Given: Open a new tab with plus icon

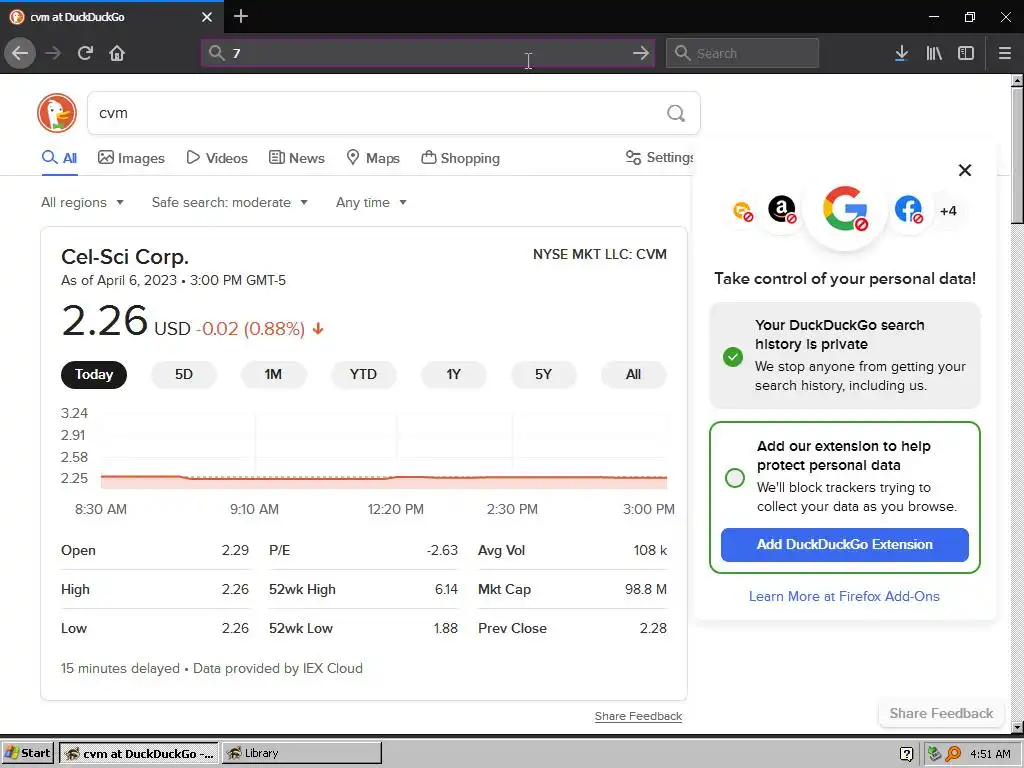Looking at the screenshot, I should pos(241,16).
